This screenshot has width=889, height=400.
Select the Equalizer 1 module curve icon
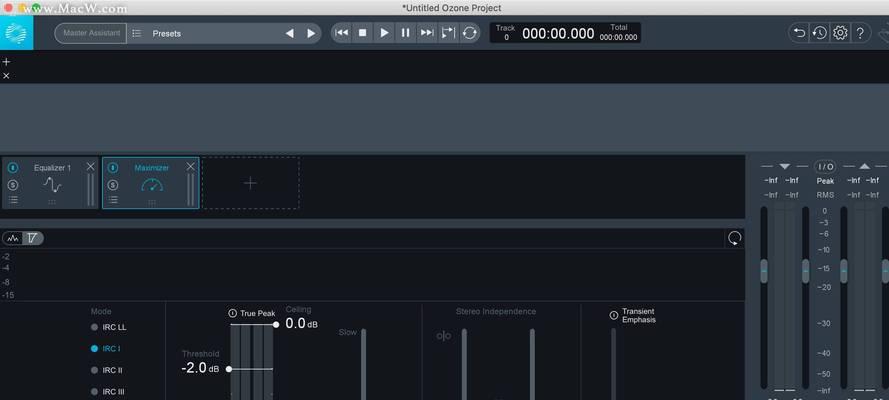[53, 185]
